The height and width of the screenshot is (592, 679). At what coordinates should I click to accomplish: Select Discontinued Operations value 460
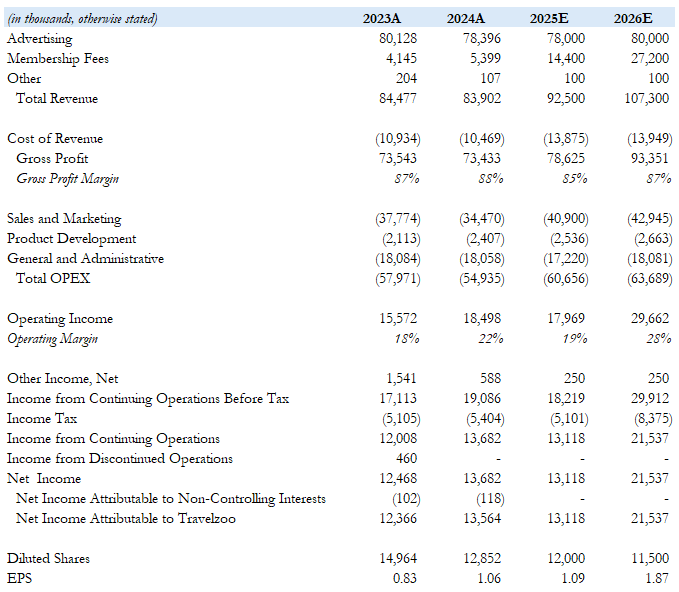click(406, 459)
